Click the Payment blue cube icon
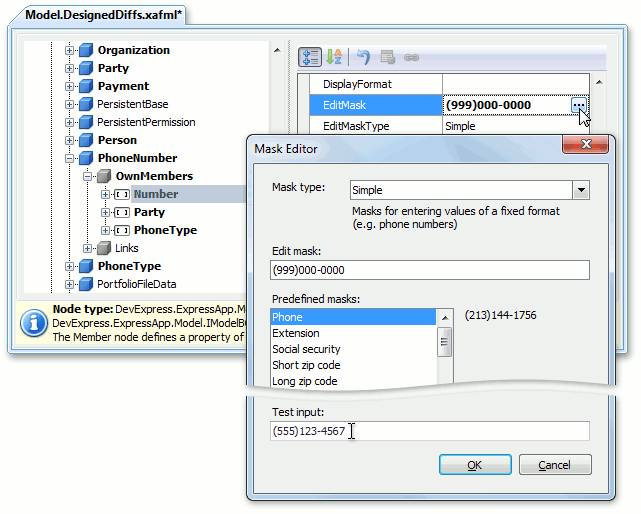The image size is (641, 514). (86, 86)
